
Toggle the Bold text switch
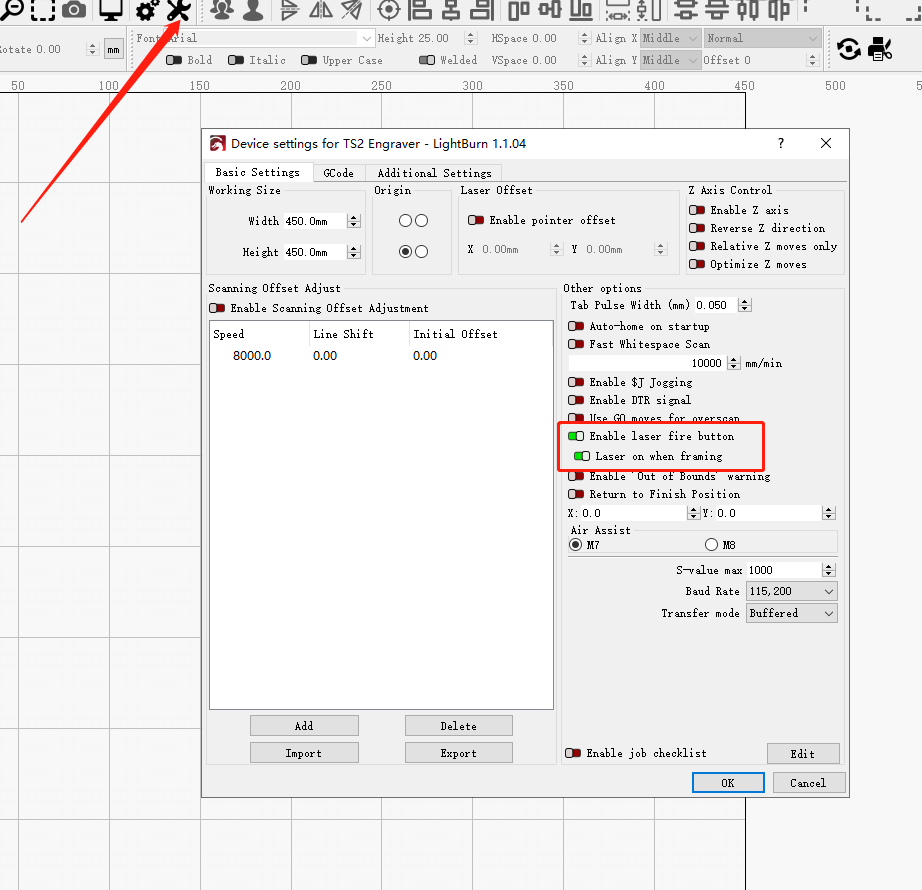pyautogui.click(x=174, y=60)
